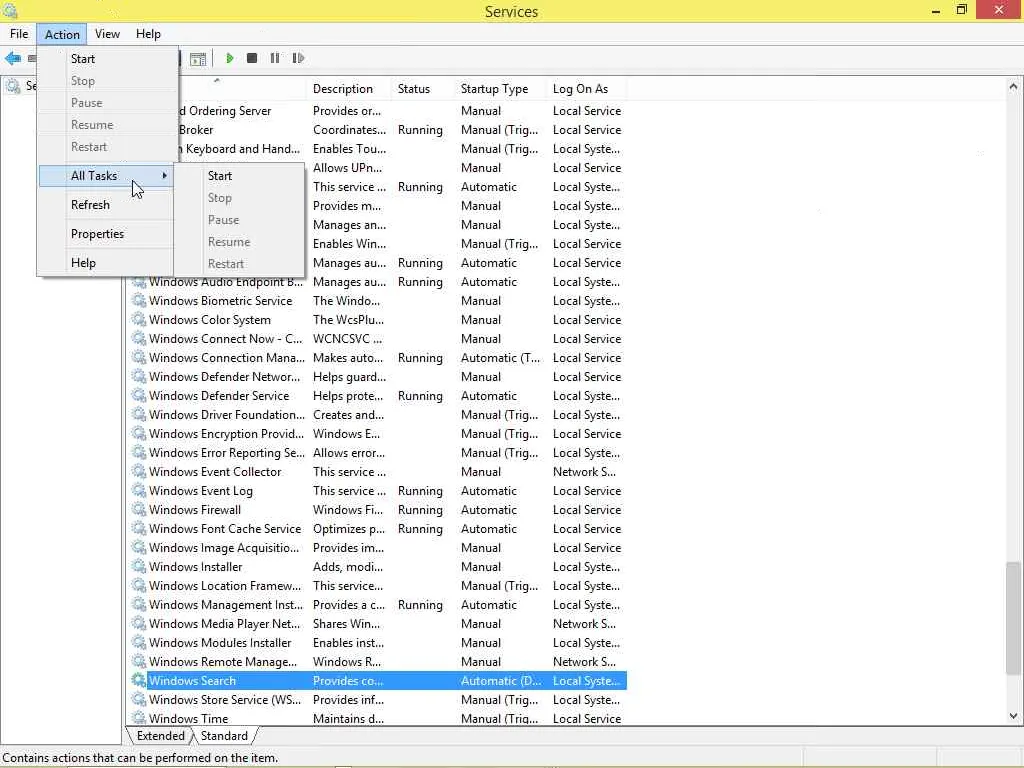Click 'Automatic (D...' startup type cell
1024x768 pixels.
click(x=501, y=680)
